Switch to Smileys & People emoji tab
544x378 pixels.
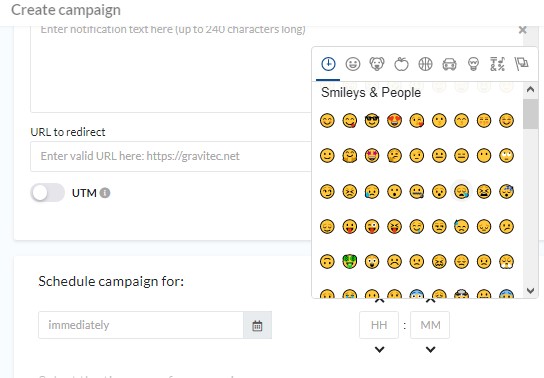click(x=352, y=64)
